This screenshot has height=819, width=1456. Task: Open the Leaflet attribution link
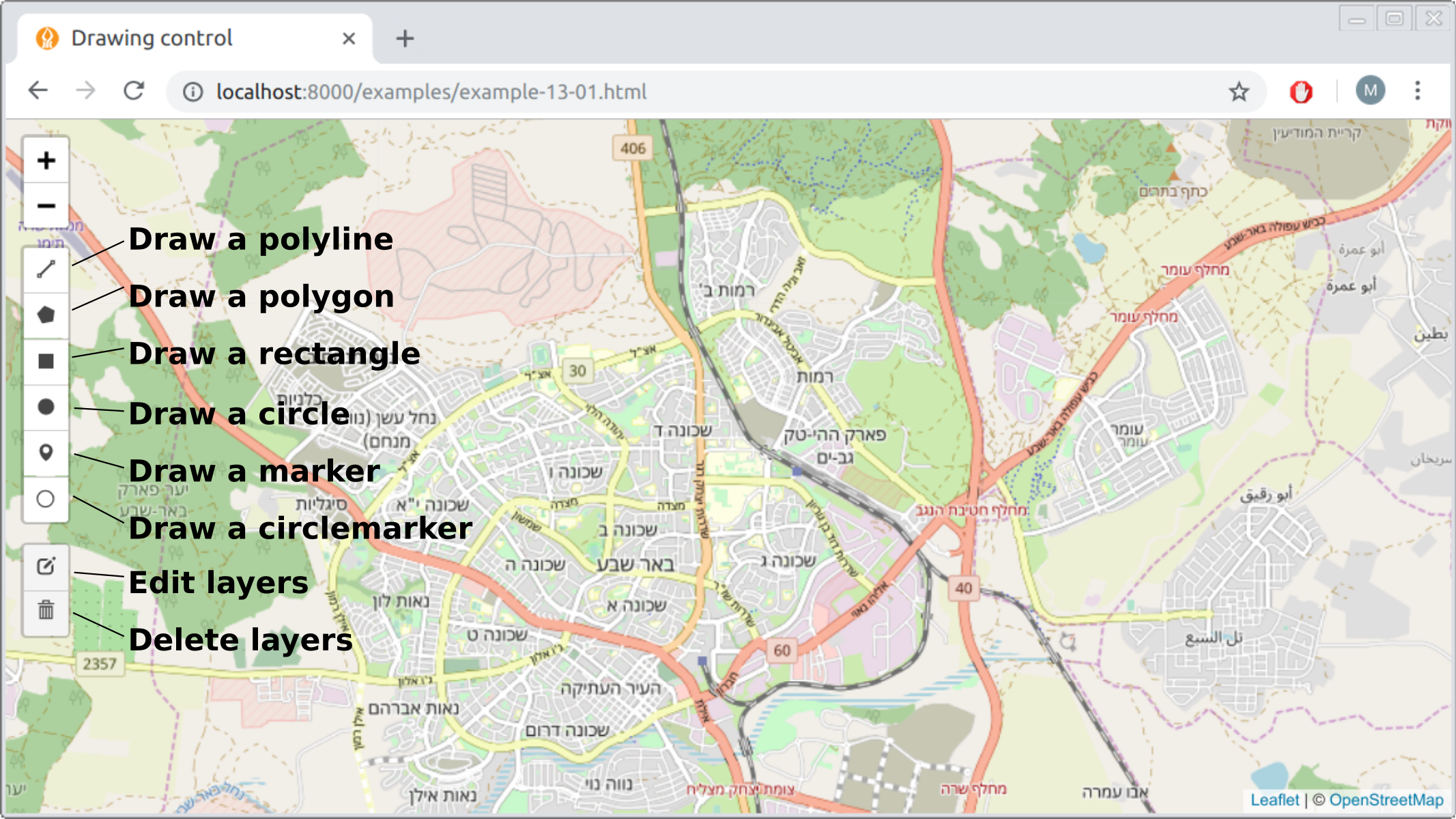(x=1274, y=800)
